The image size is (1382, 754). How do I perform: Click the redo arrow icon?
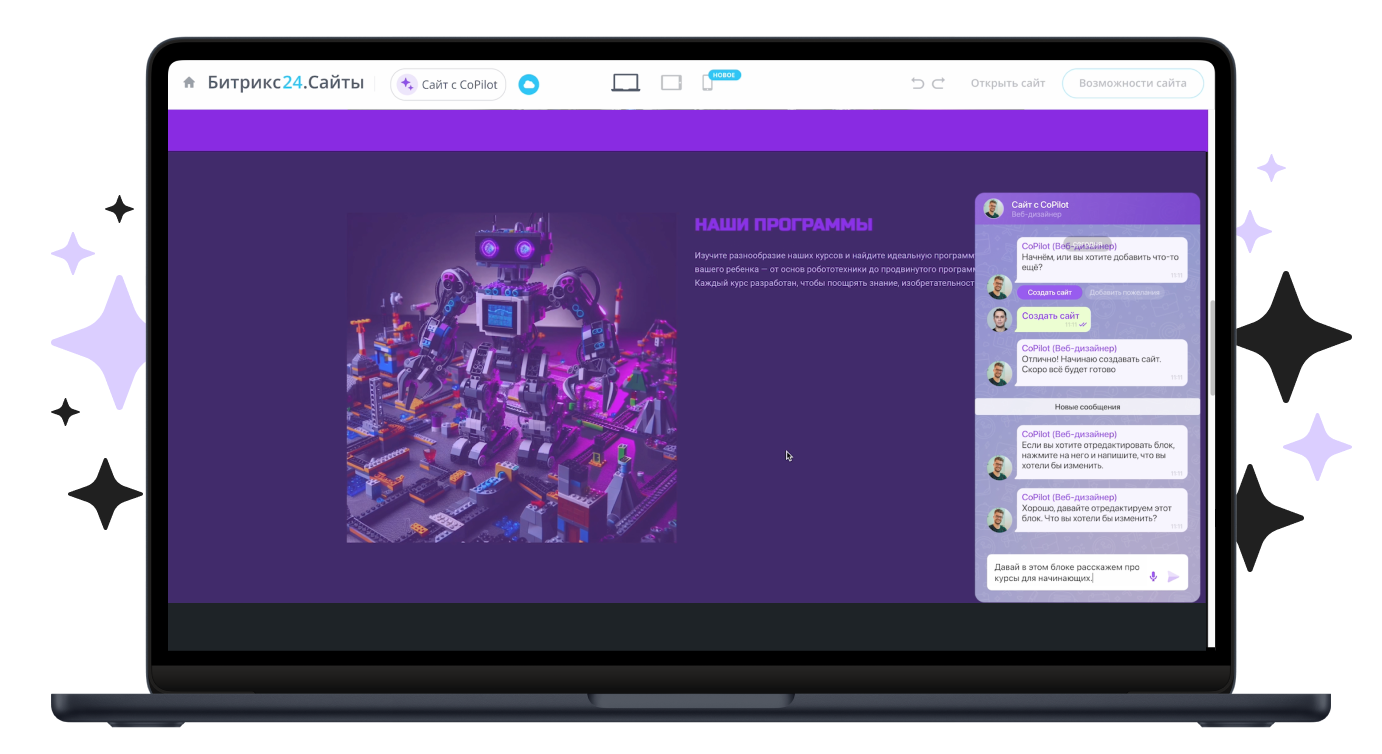[x=938, y=84]
